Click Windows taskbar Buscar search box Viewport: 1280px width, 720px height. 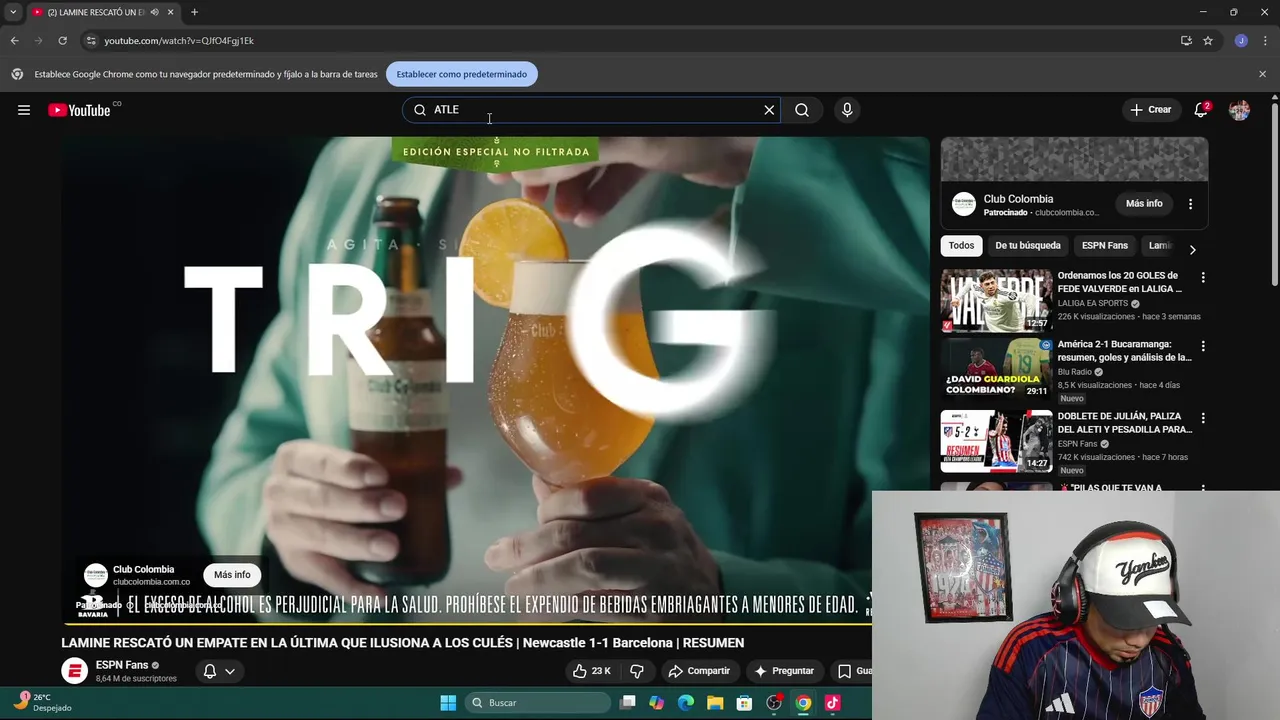(539, 703)
